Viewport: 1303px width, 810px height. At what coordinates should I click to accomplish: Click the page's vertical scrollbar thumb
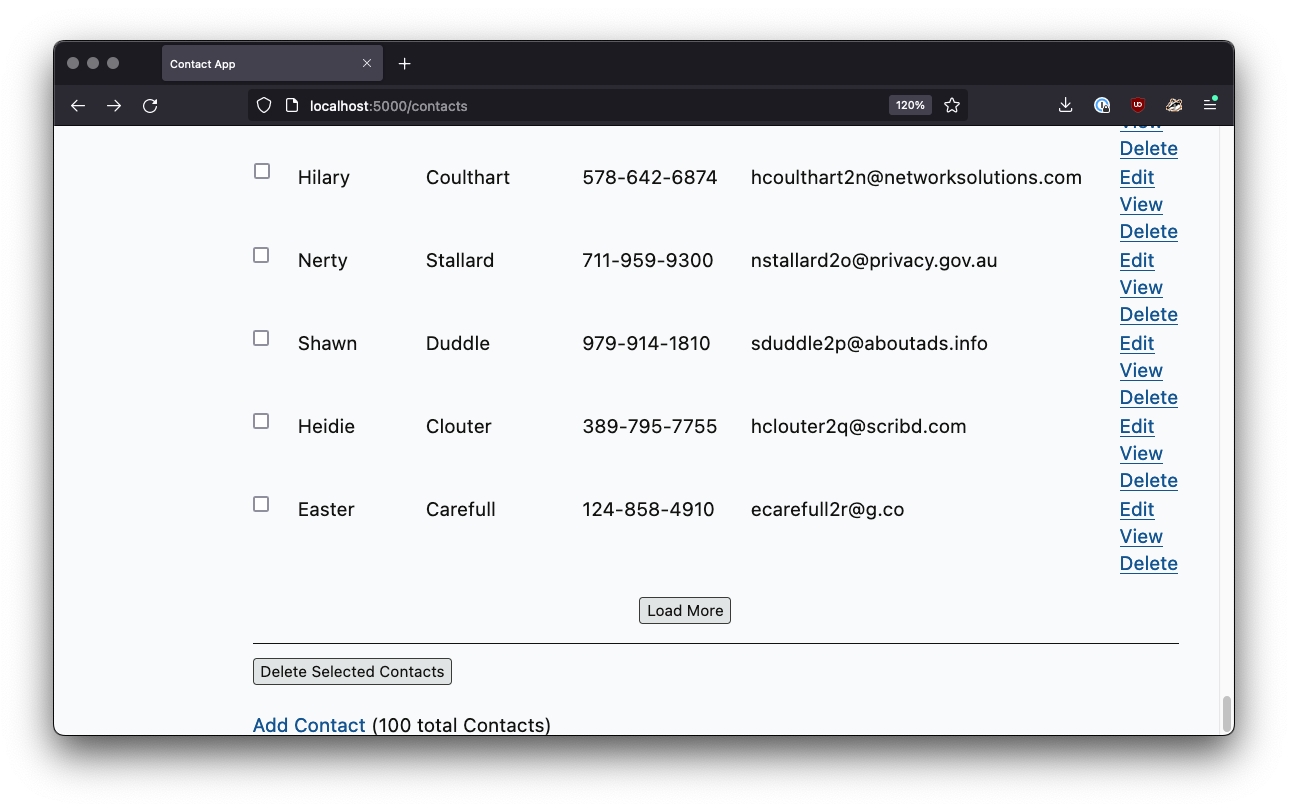tap(1226, 714)
